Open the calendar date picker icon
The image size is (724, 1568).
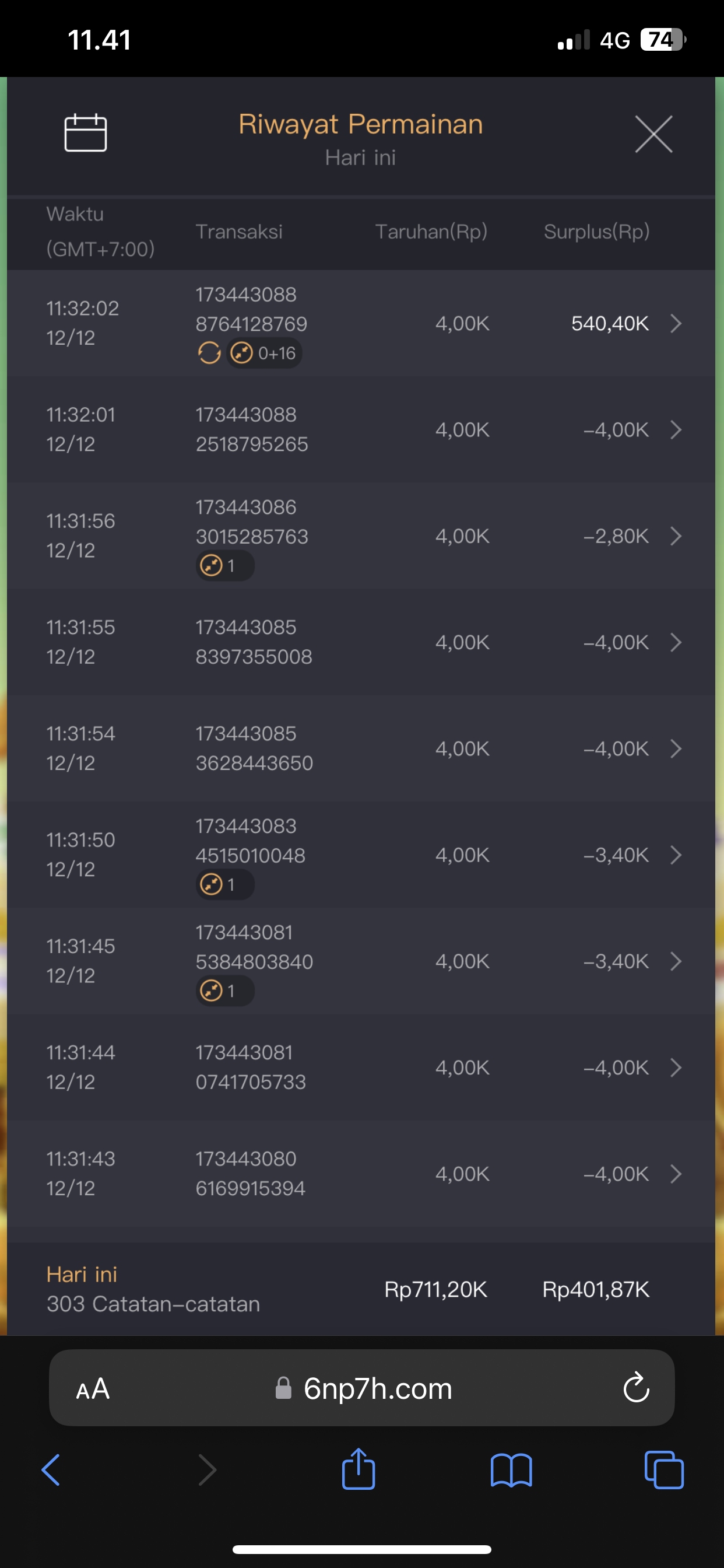85,132
